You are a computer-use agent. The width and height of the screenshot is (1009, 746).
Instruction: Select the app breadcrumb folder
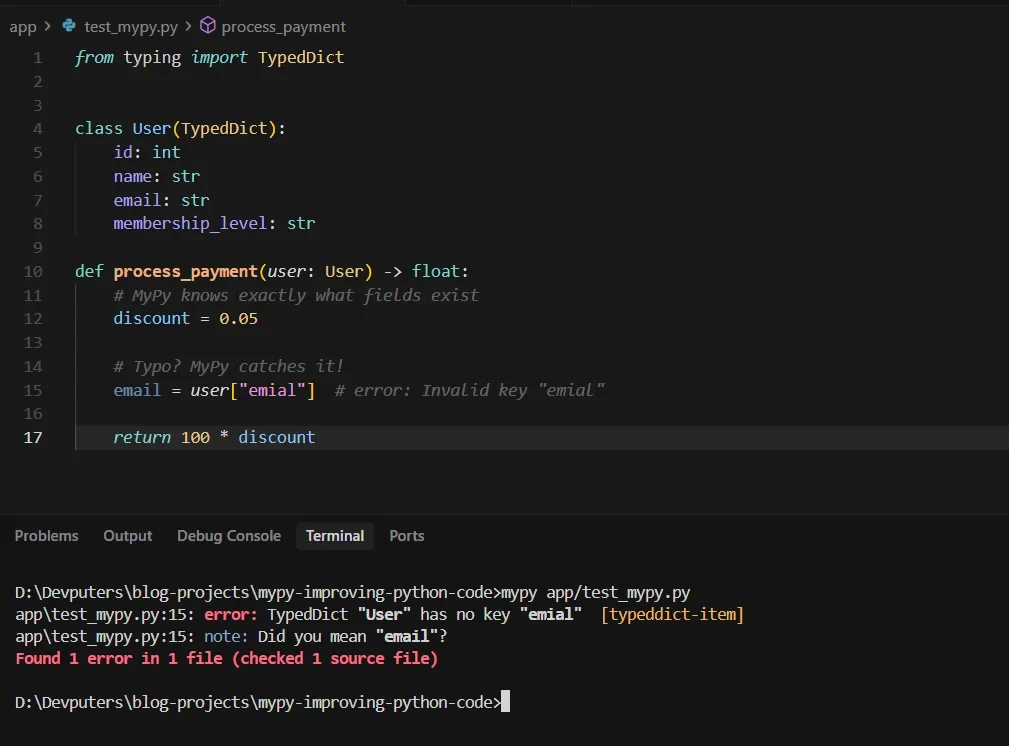point(23,27)
